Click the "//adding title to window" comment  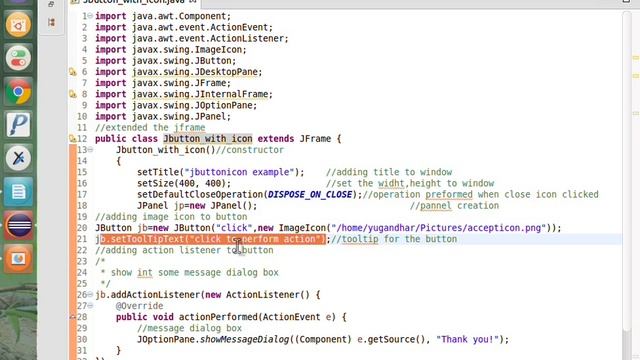click(389, 172)
